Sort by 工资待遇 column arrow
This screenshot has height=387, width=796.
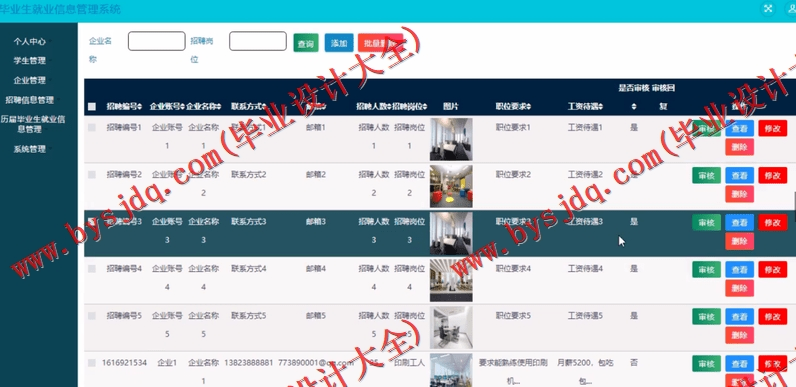pyautogui.click(x=601, y=107)
